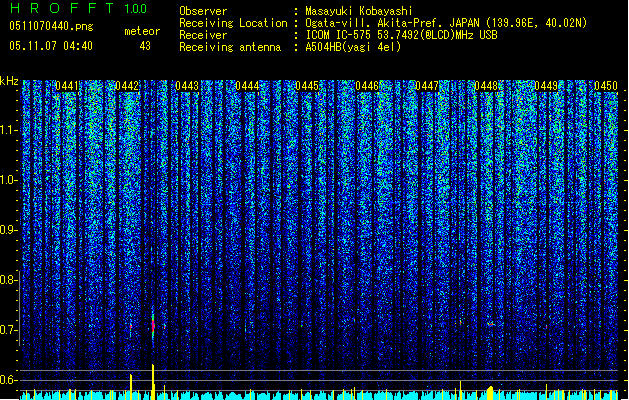The width and height of the screenshot is (629, 400).
Task: Click the strong red meteor echo after 0442
Action: click(x=153, y=325)
